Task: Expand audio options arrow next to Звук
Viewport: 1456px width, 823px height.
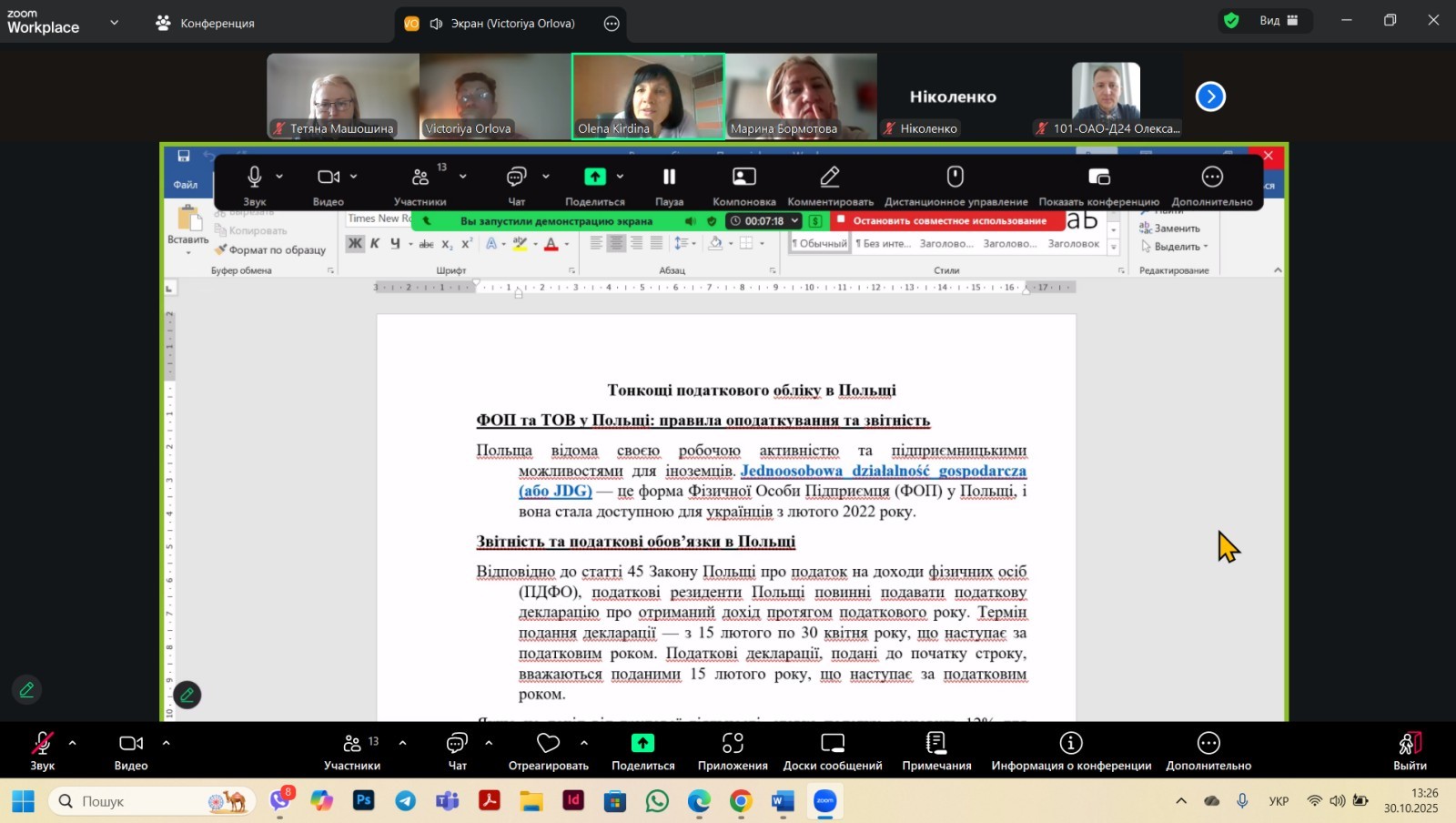Action: coord(73,743)
